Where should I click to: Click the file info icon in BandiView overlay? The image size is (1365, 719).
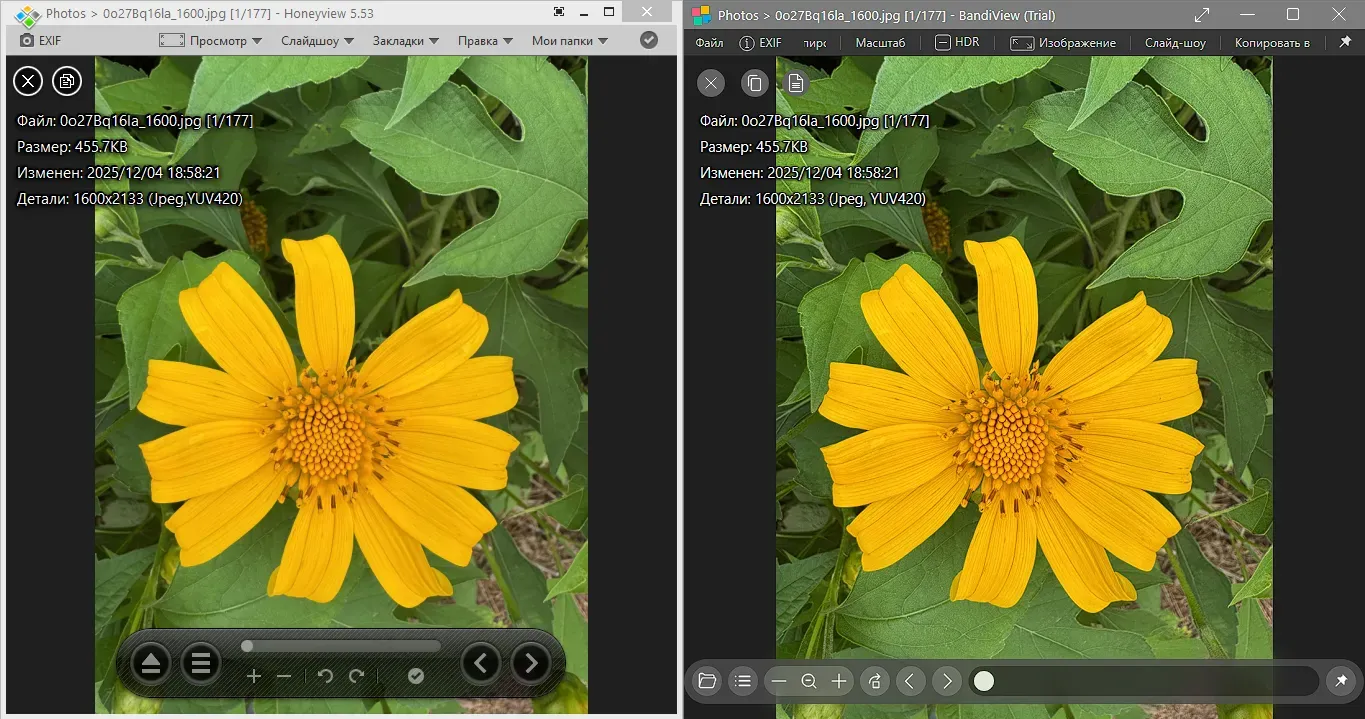(x=795, y=83)
